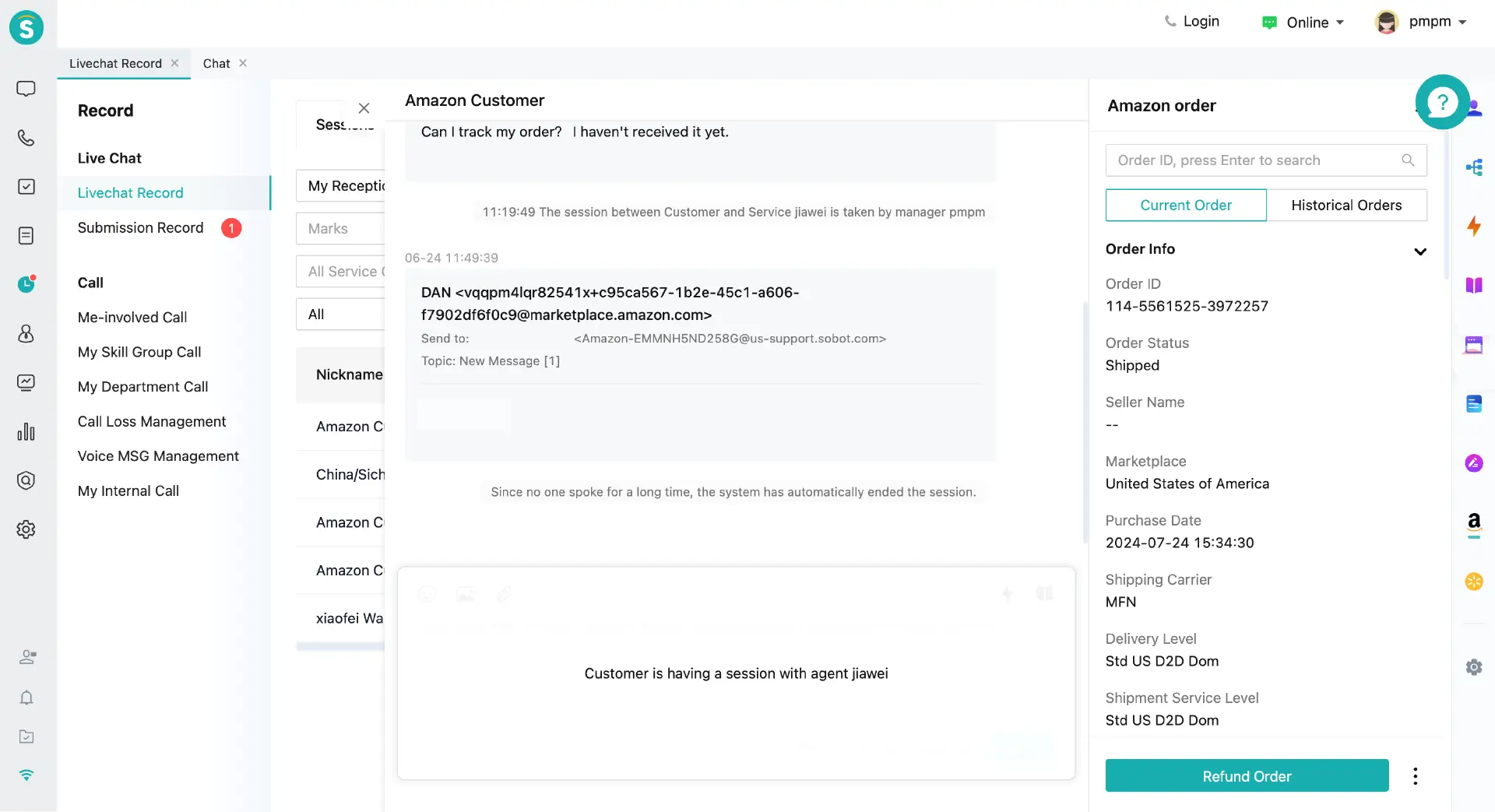Open the Online status dropdown
The height and width of the screenshot is (812, 1495).
click(1303, 23)
